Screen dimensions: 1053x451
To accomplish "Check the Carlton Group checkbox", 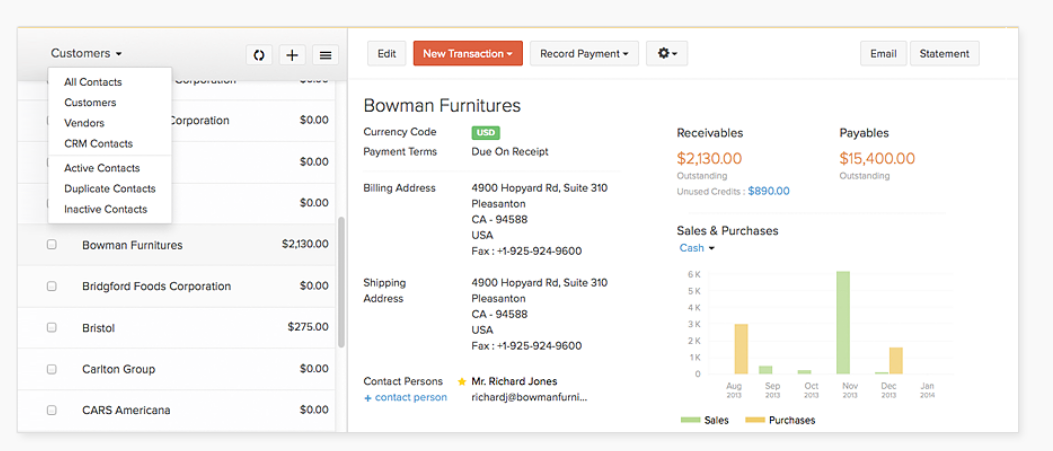I will [x=52, y=369].
